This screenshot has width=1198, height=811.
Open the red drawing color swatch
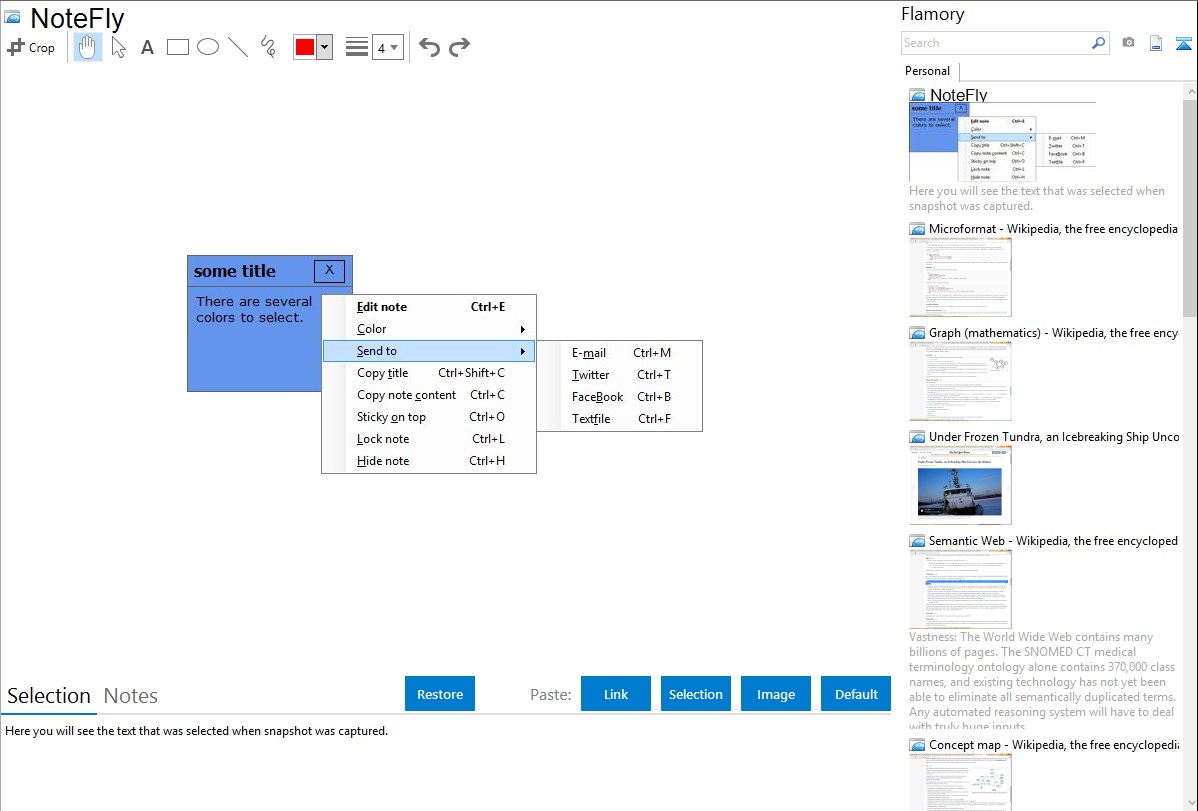point(305,47)
